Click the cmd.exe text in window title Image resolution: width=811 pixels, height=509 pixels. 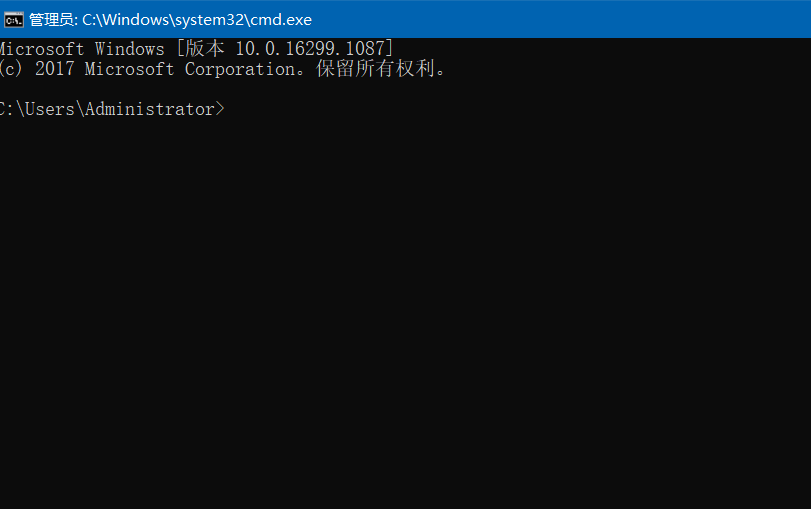click(282, 19)
